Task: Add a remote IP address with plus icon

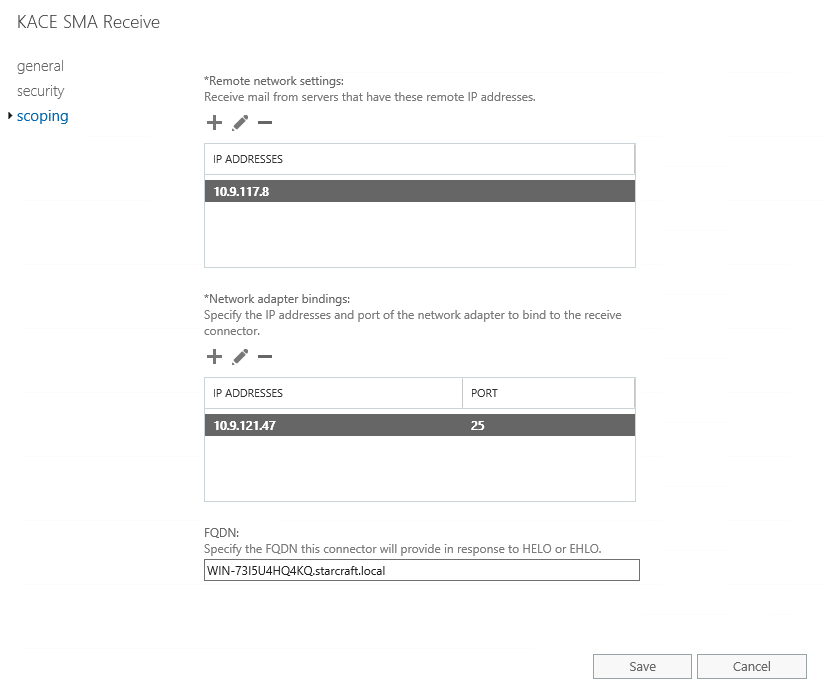Action: [x=214, y=123]
